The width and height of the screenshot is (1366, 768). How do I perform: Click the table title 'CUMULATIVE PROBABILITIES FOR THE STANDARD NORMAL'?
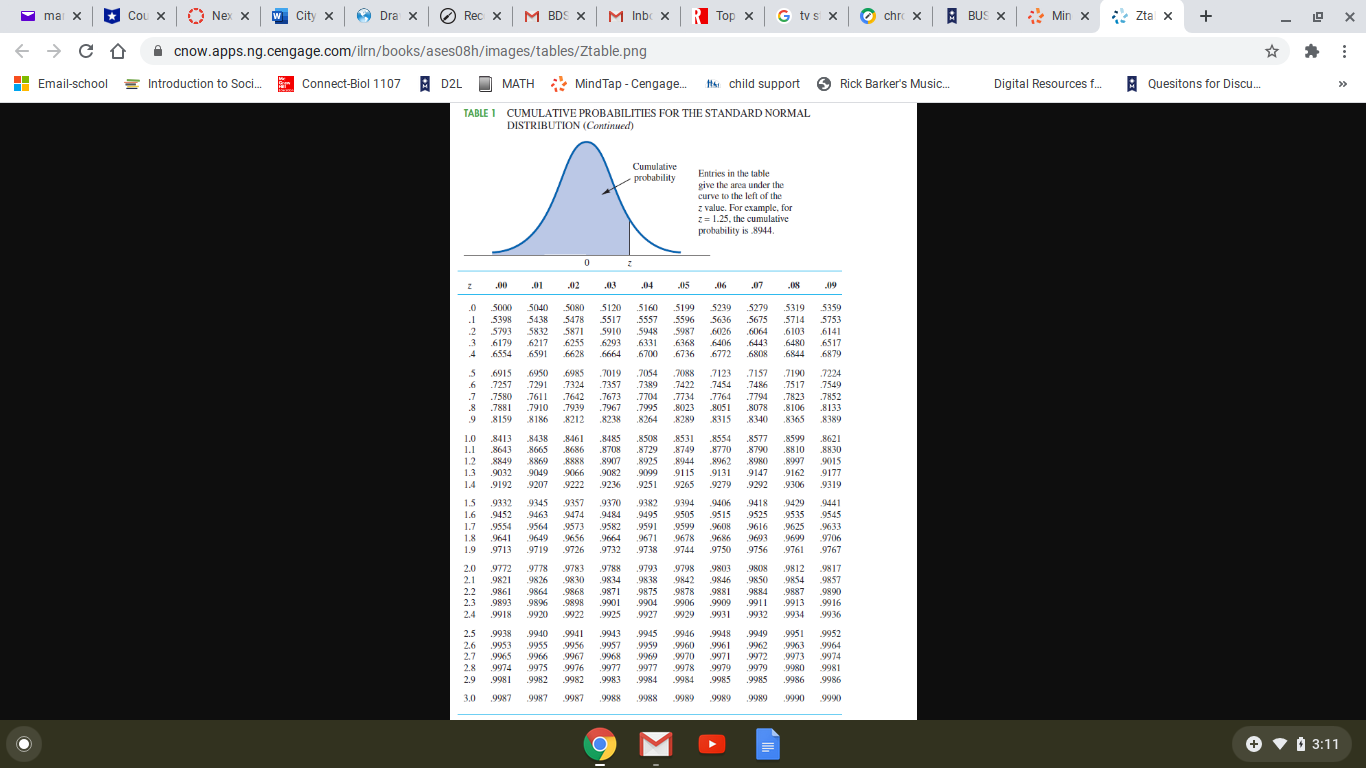coord(658,113)
